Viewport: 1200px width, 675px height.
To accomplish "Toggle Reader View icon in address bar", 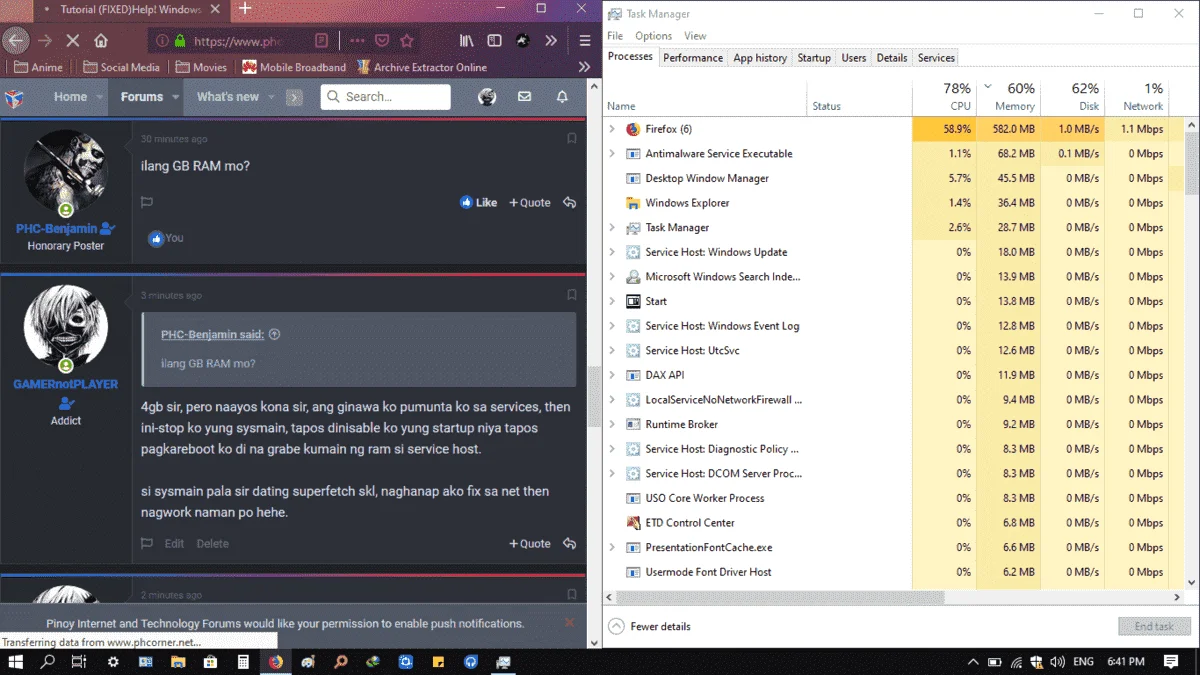I will tap(321, 41).
